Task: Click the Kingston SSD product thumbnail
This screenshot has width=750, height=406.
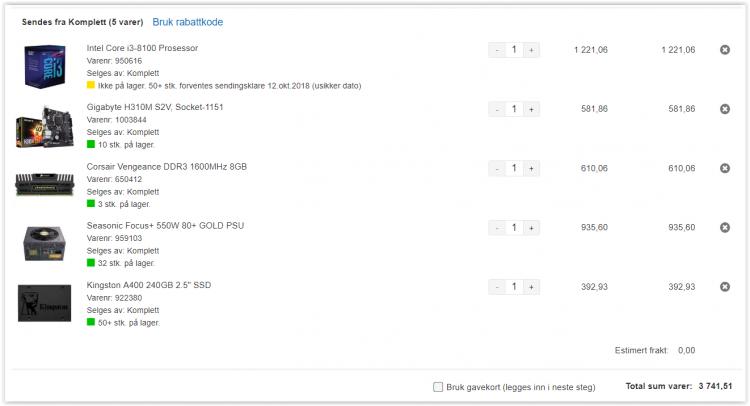Action: [x=44, y=303]
